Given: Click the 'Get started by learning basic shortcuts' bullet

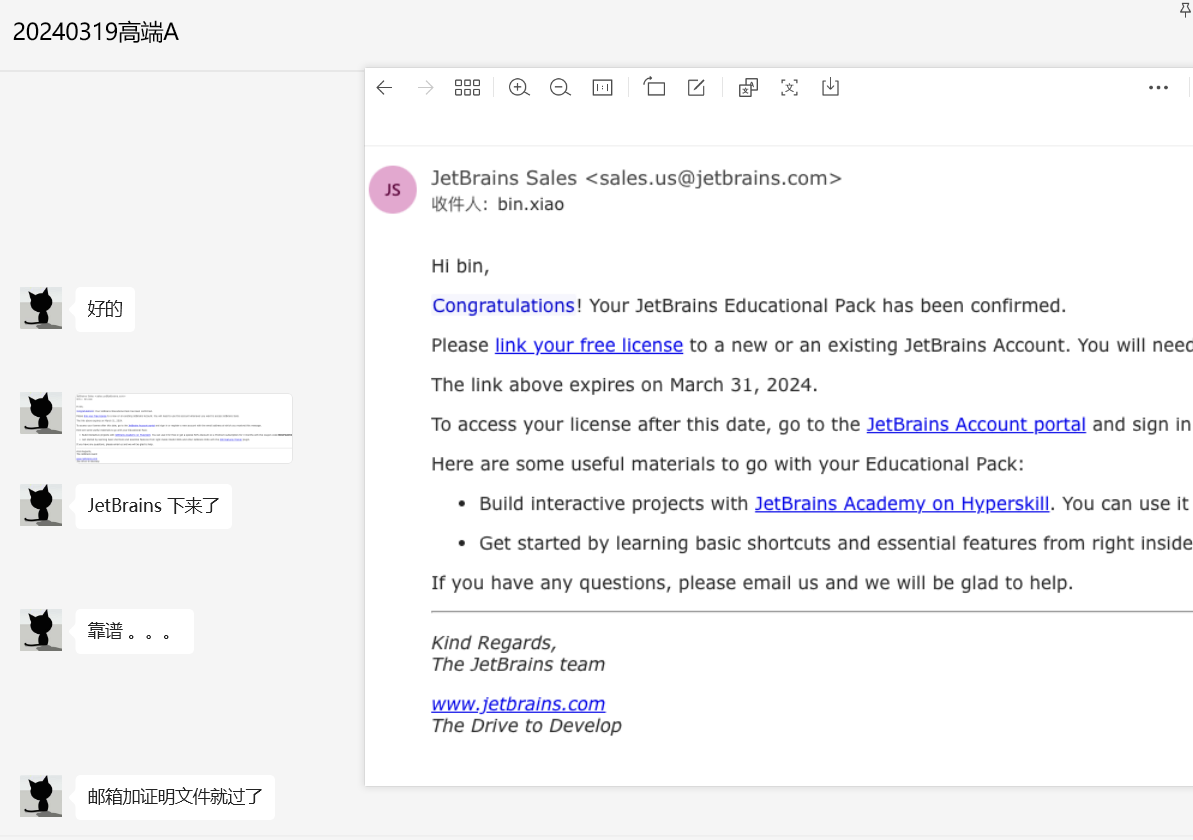Looking at the screenshot, I should click(835, 543).
